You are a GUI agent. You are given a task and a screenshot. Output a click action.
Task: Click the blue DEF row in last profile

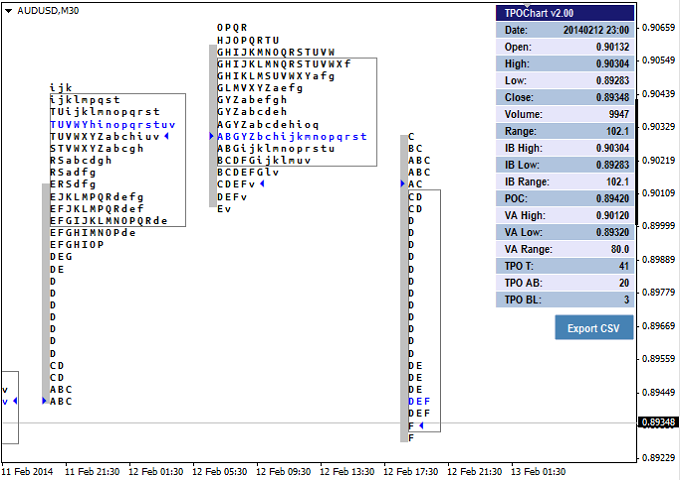[419, 401]
